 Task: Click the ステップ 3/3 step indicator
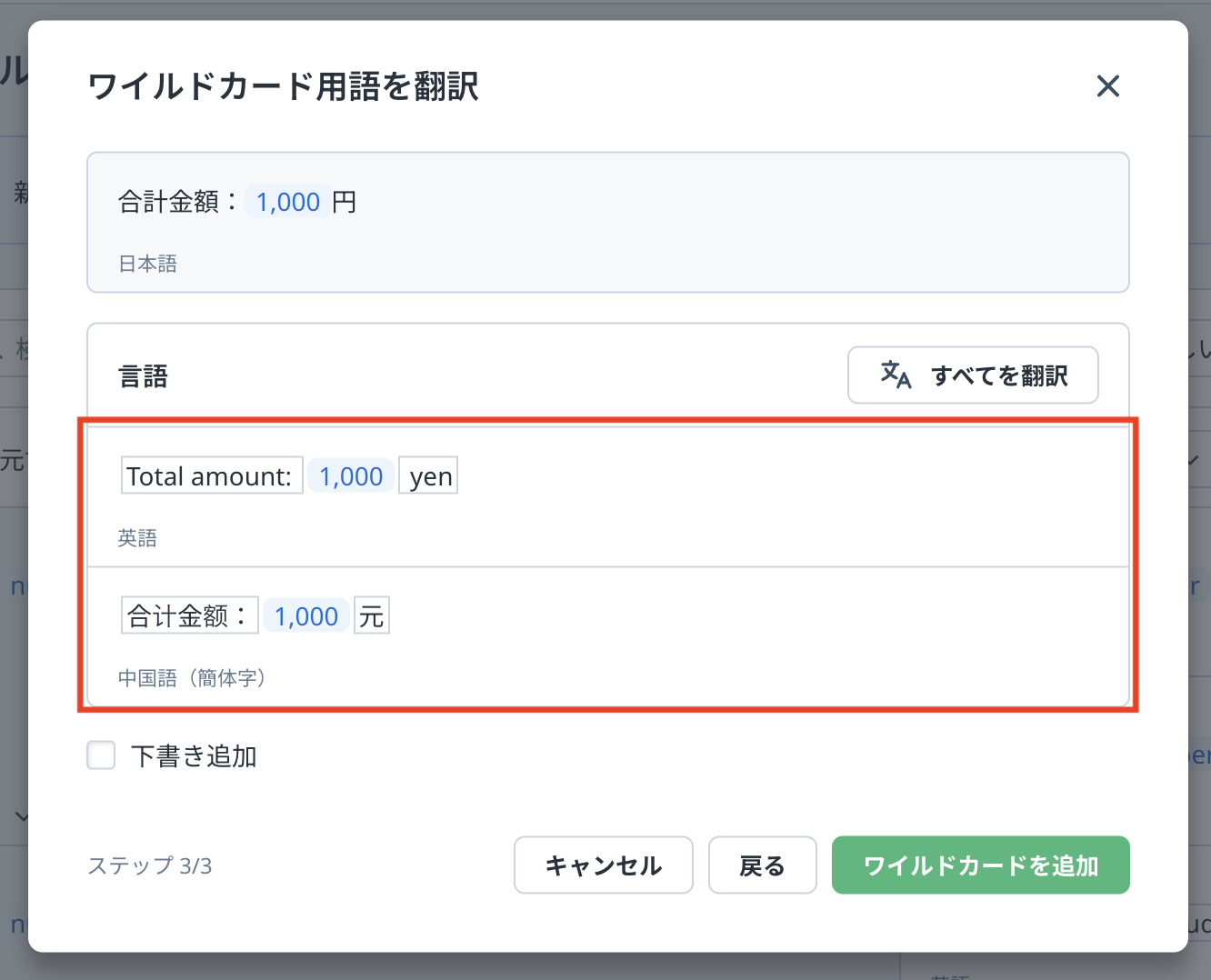(x=150, y=865)
